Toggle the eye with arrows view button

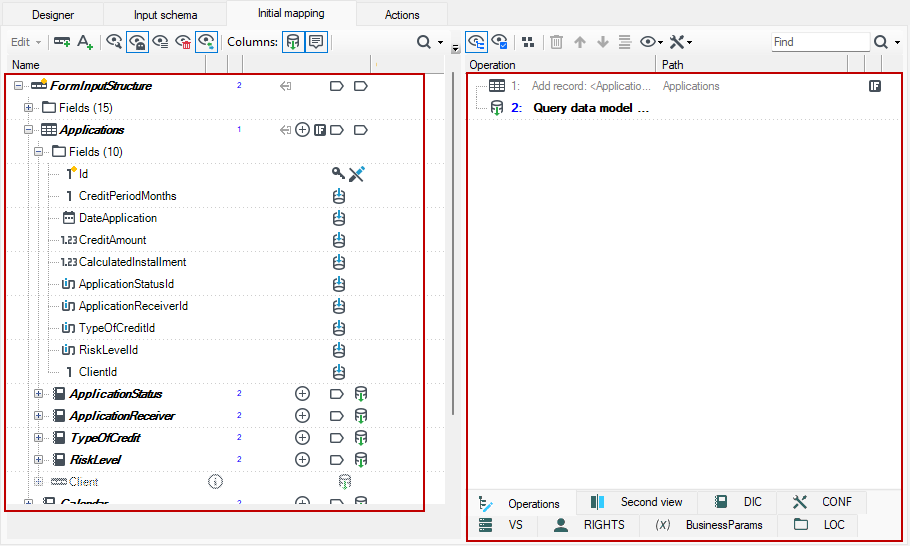[206, 42]
